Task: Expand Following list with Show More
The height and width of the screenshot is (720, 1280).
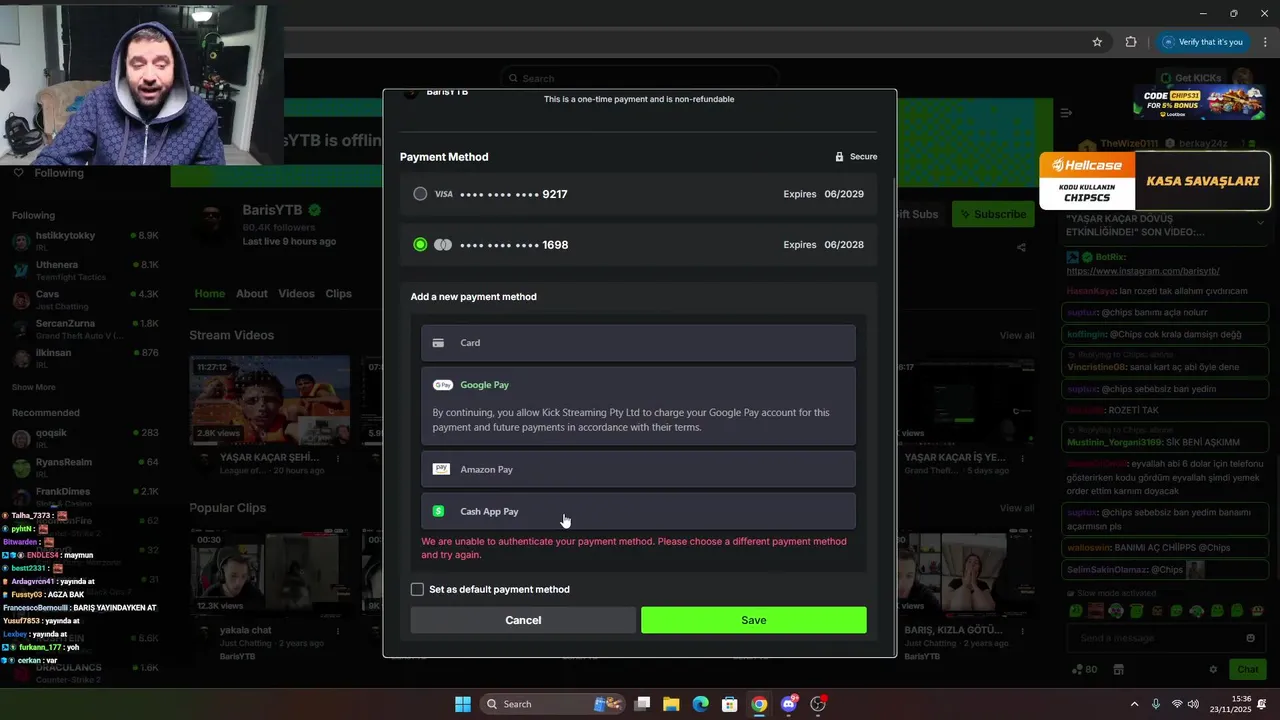Action: click(x=33, y=387)
